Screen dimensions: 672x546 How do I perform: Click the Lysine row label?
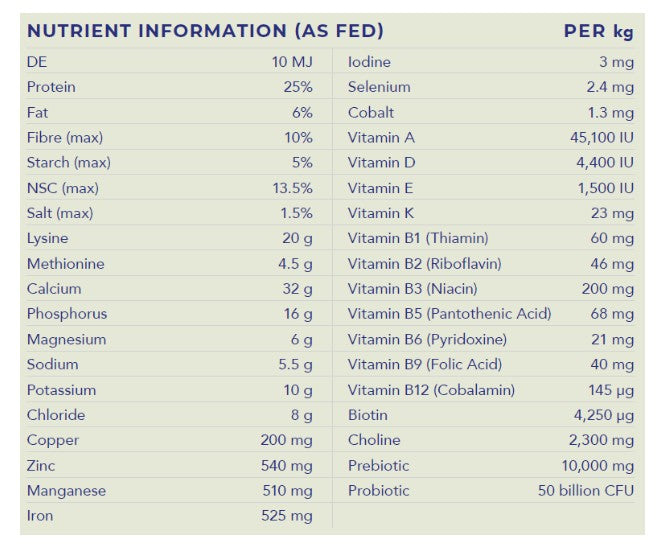click(47, 238)
